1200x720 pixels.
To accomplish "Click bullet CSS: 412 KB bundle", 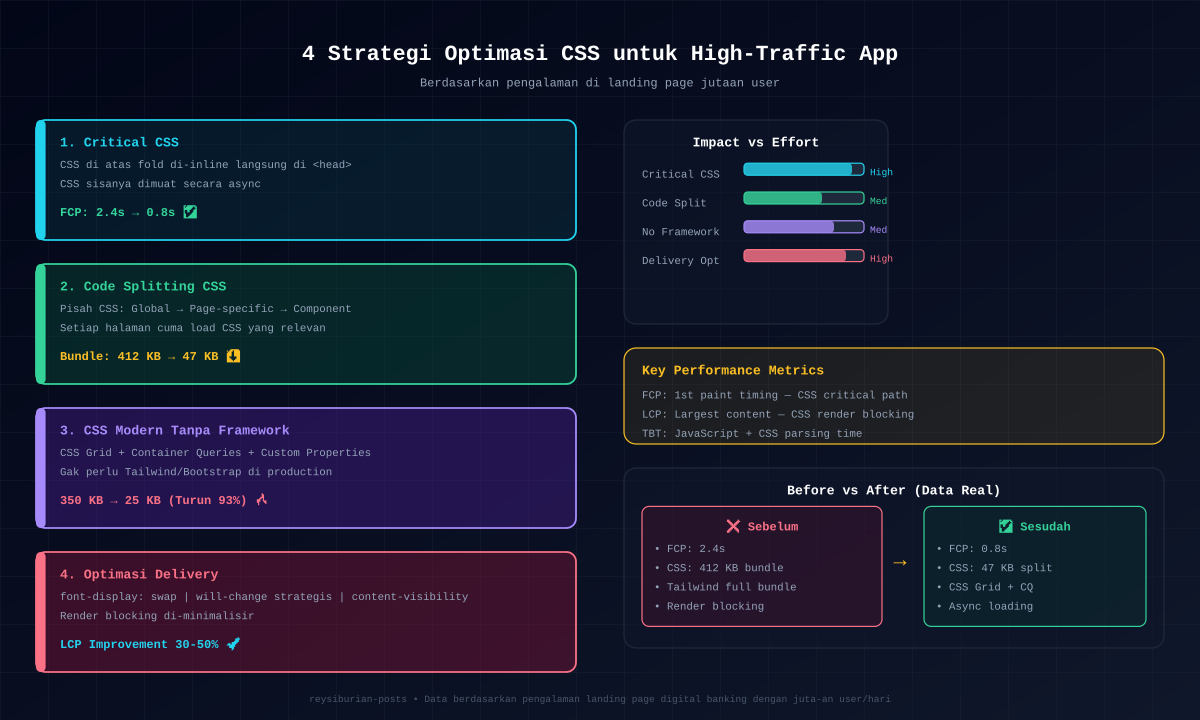I will [x=719, y=568].
